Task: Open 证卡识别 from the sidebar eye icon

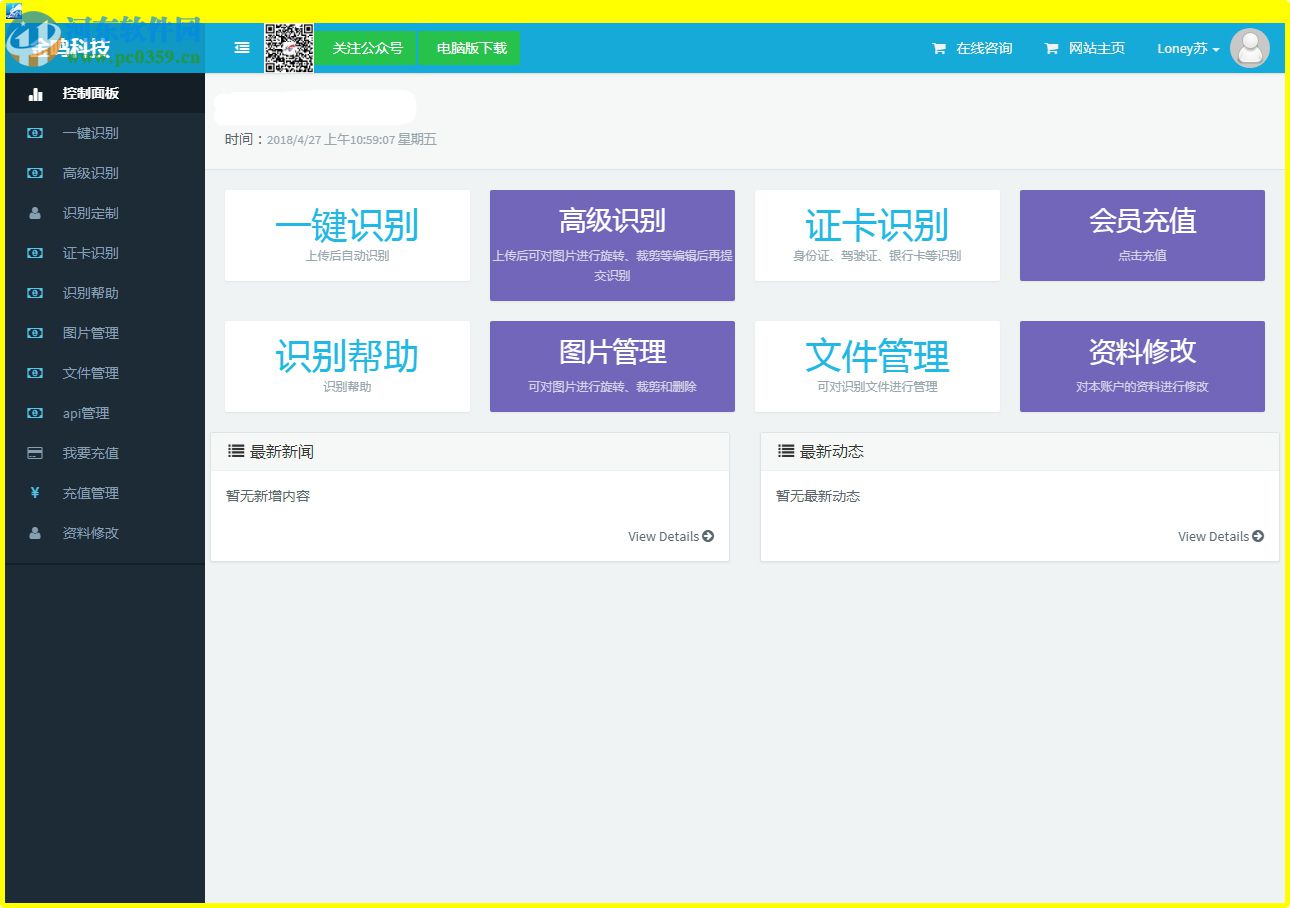Action: (33, 253)
